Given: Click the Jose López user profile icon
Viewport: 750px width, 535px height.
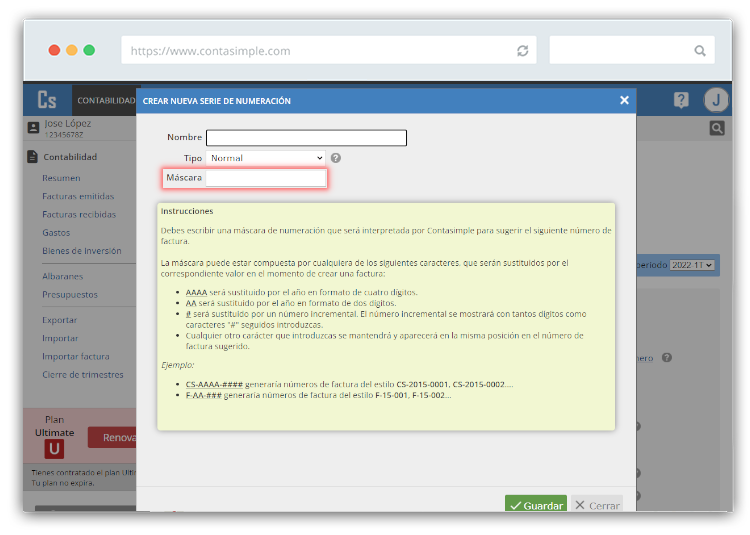Looking at the screenshot, I should tap(34, 128).
